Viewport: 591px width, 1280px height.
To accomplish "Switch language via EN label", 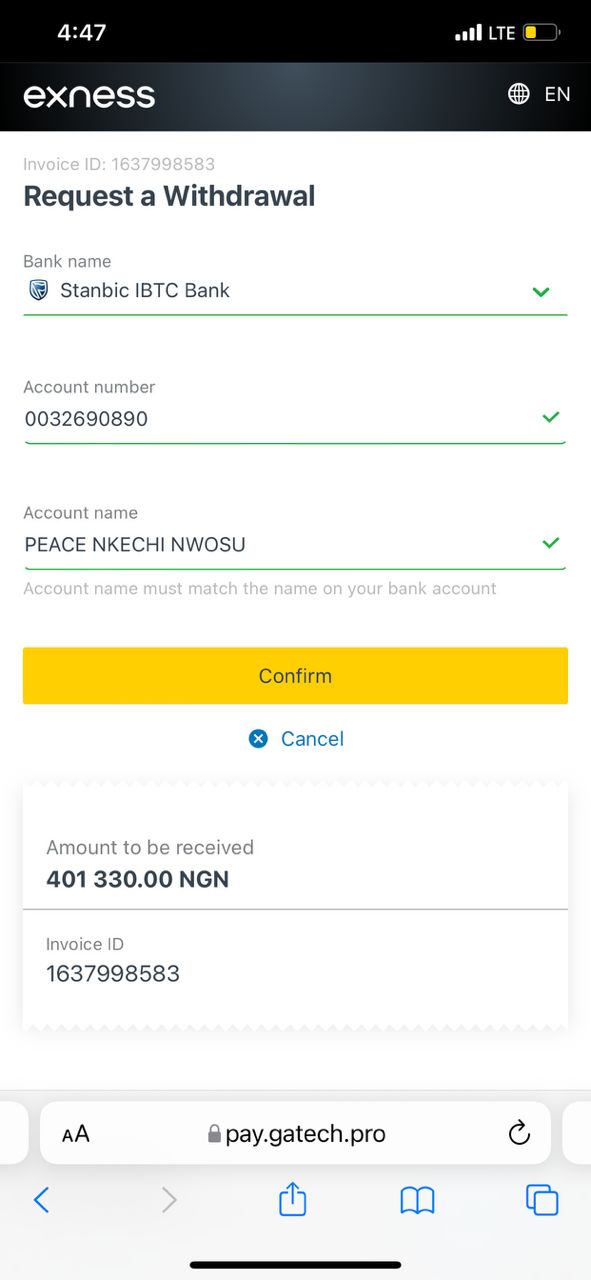I will tap(557, 94).
